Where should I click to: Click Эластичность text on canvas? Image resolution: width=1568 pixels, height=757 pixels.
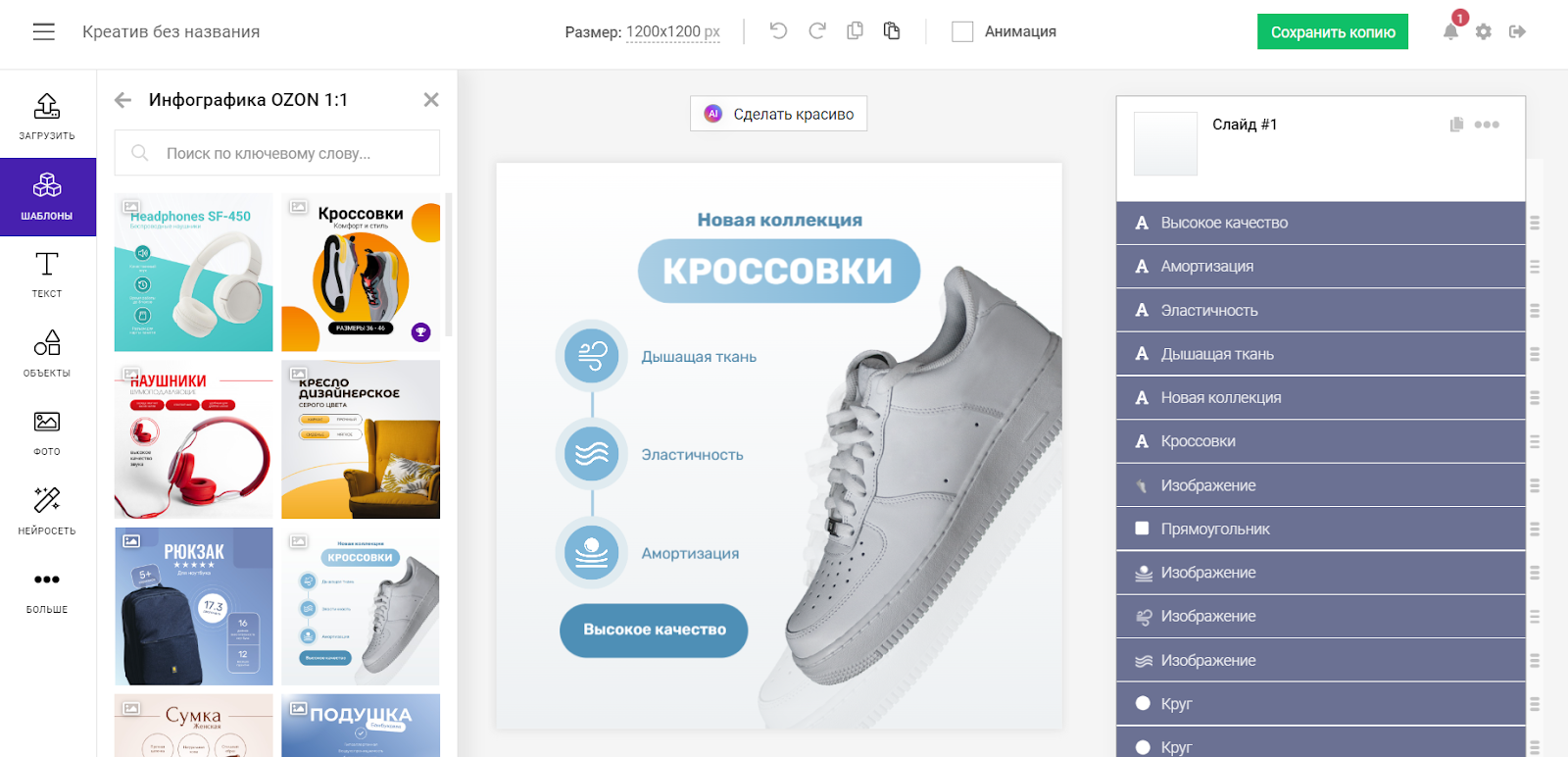[692, 455]
